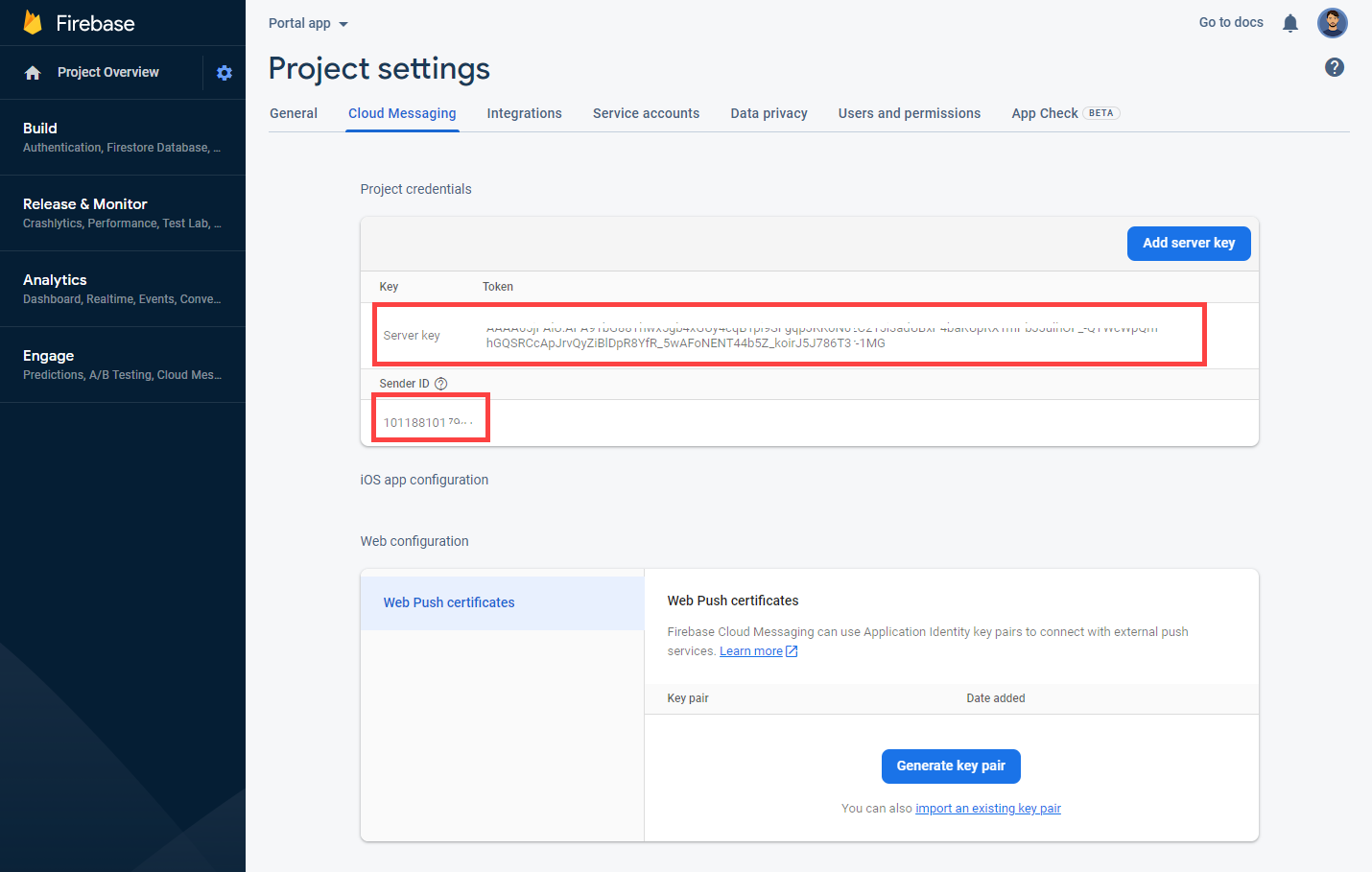Open the App Check beta tab

pos(1065,113)
